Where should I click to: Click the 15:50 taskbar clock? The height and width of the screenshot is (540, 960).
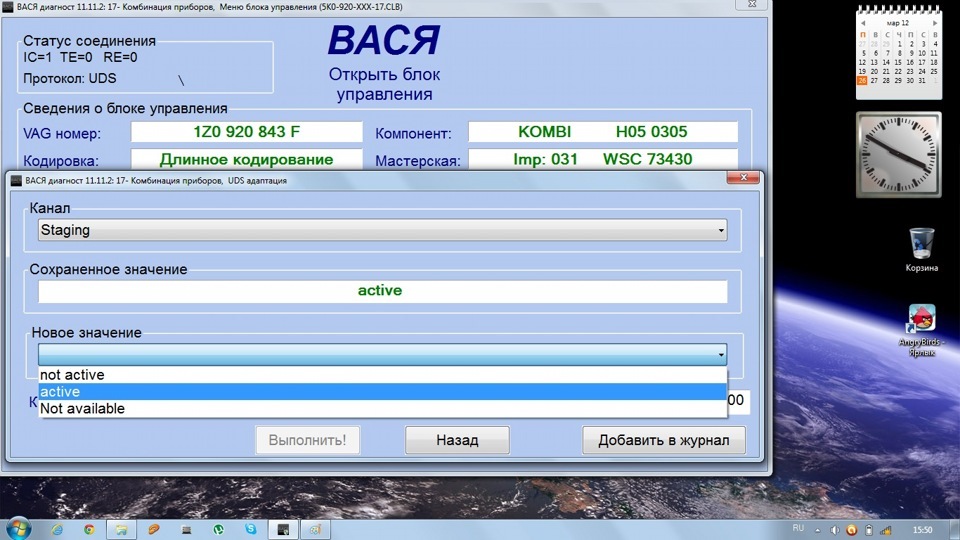922,530
